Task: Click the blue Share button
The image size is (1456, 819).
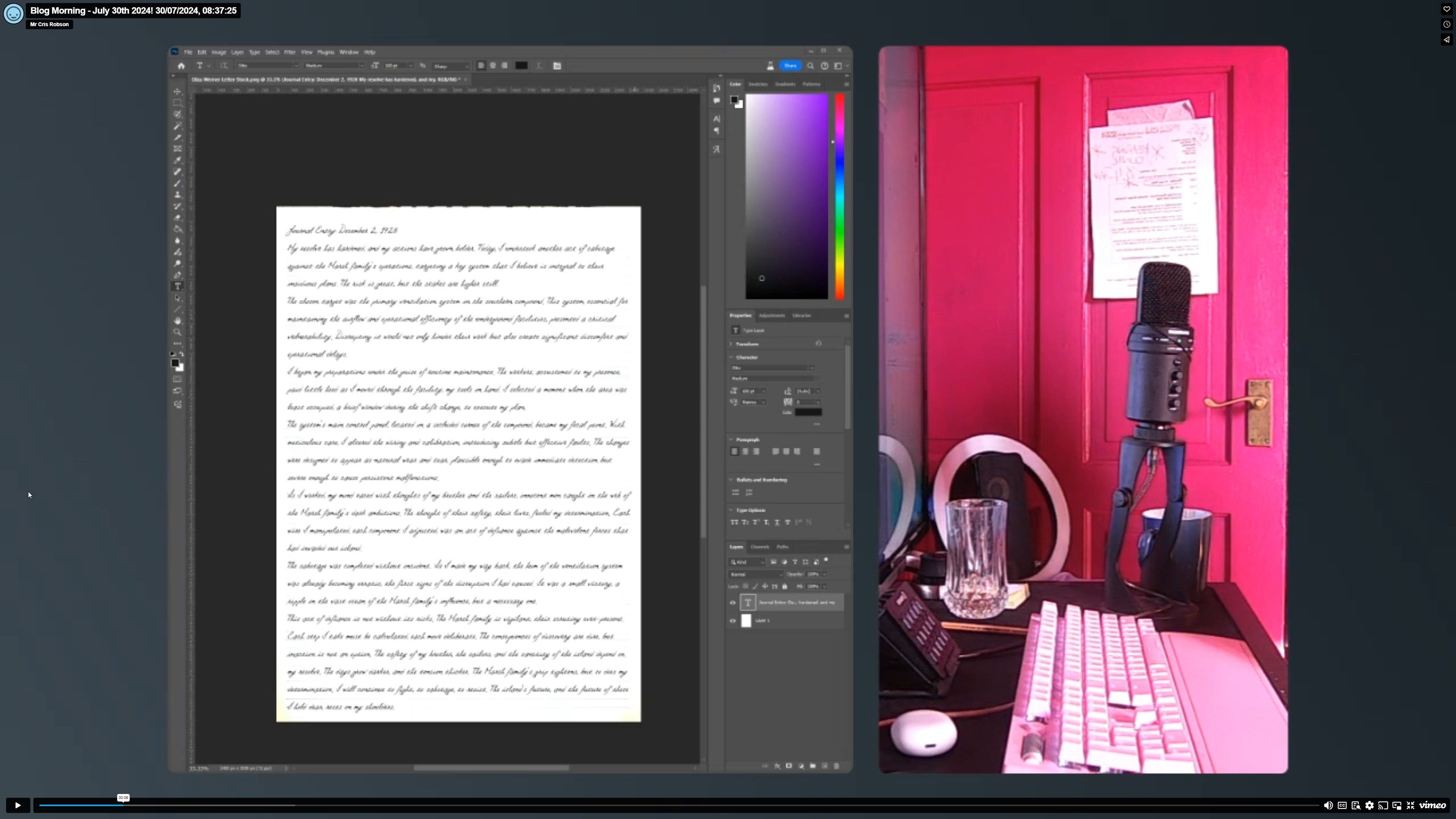Action: pyautogui.click(x=790, y=66)
